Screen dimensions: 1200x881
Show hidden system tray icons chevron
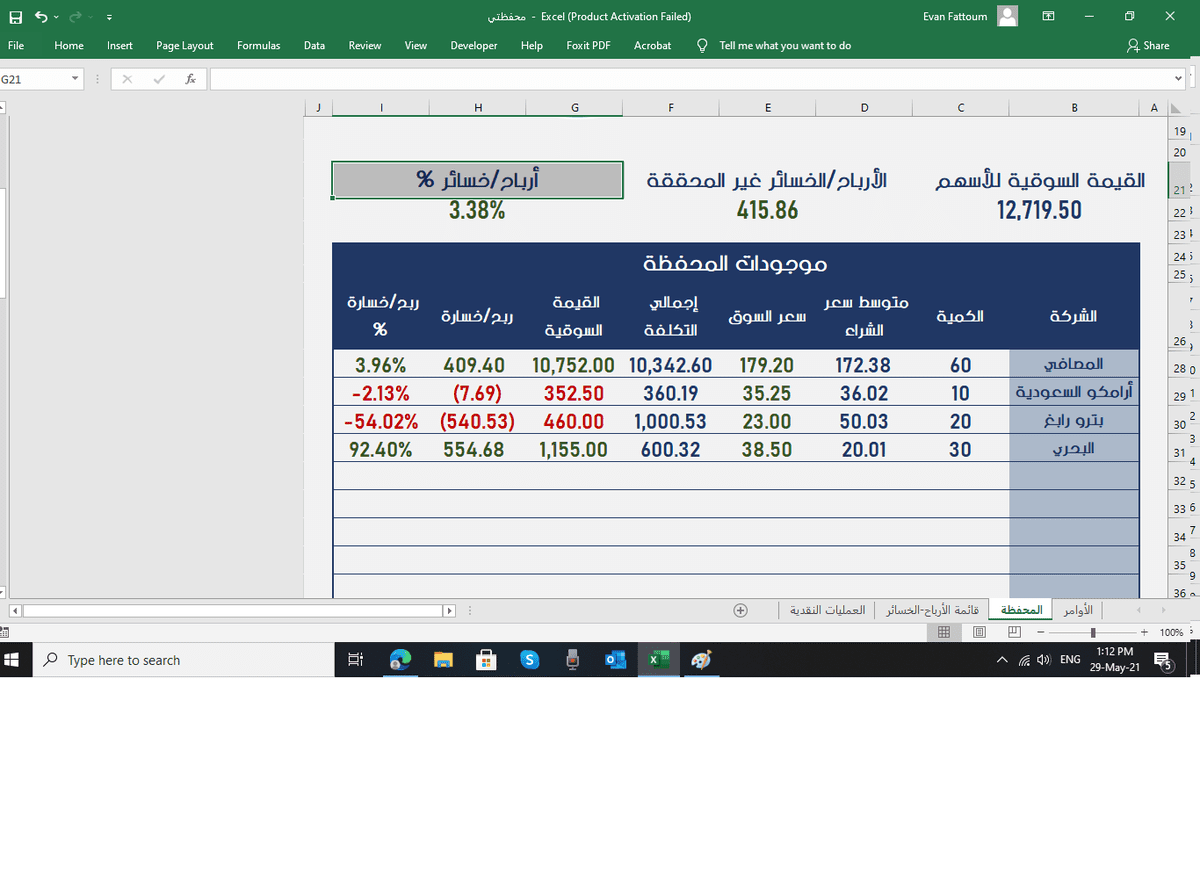click(1002, 660)
